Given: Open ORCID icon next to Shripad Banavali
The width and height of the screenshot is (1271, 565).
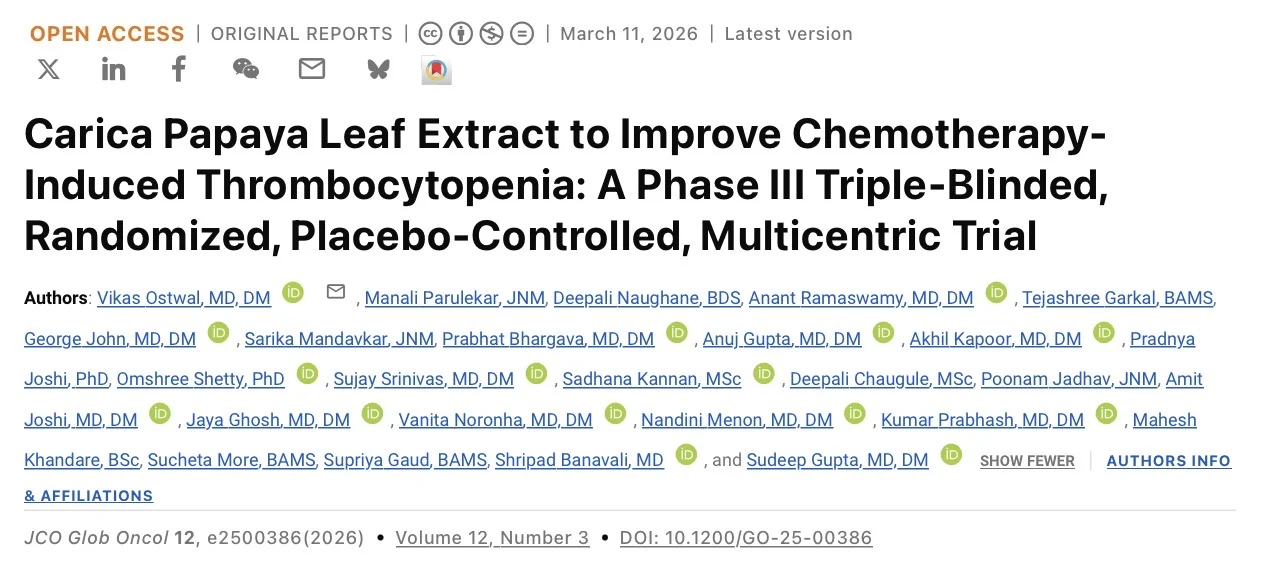Looking at the screenshot, I should 686,455.
